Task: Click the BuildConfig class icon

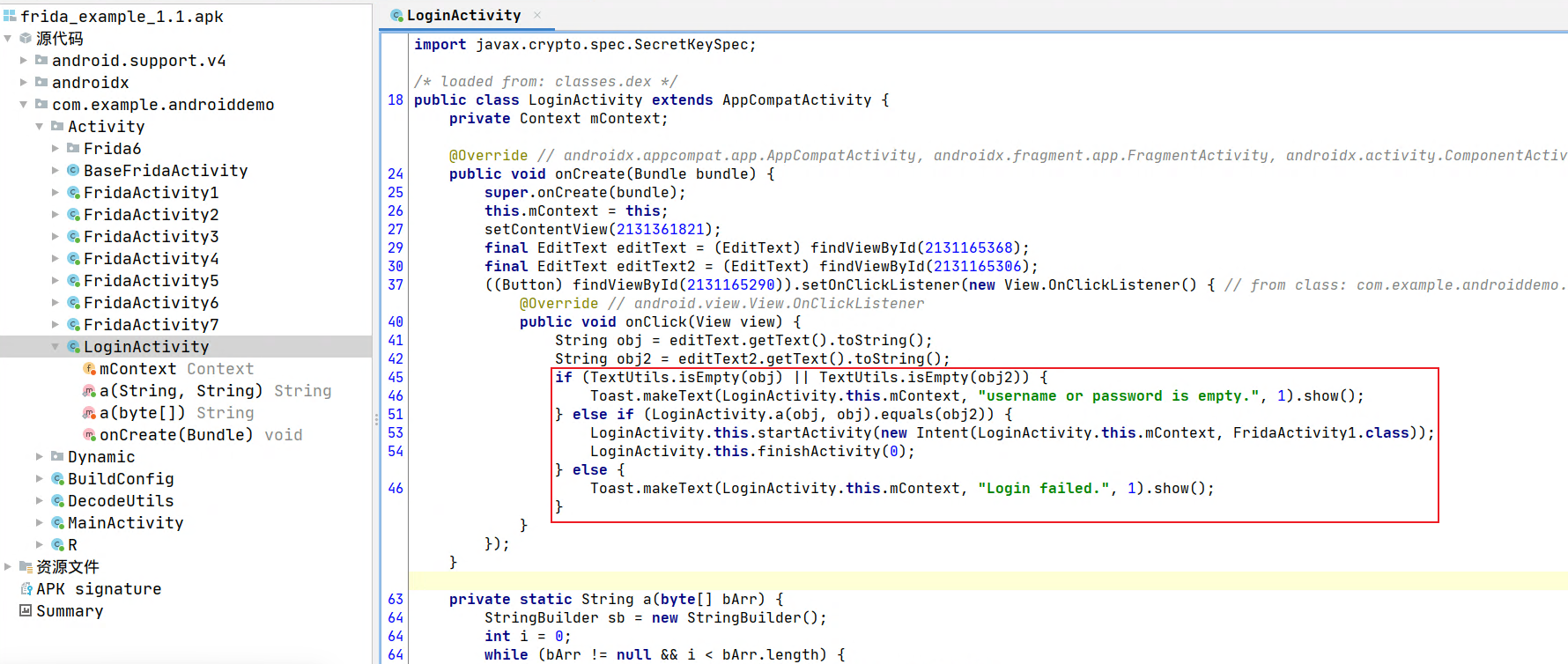Action: coord(57,478)
